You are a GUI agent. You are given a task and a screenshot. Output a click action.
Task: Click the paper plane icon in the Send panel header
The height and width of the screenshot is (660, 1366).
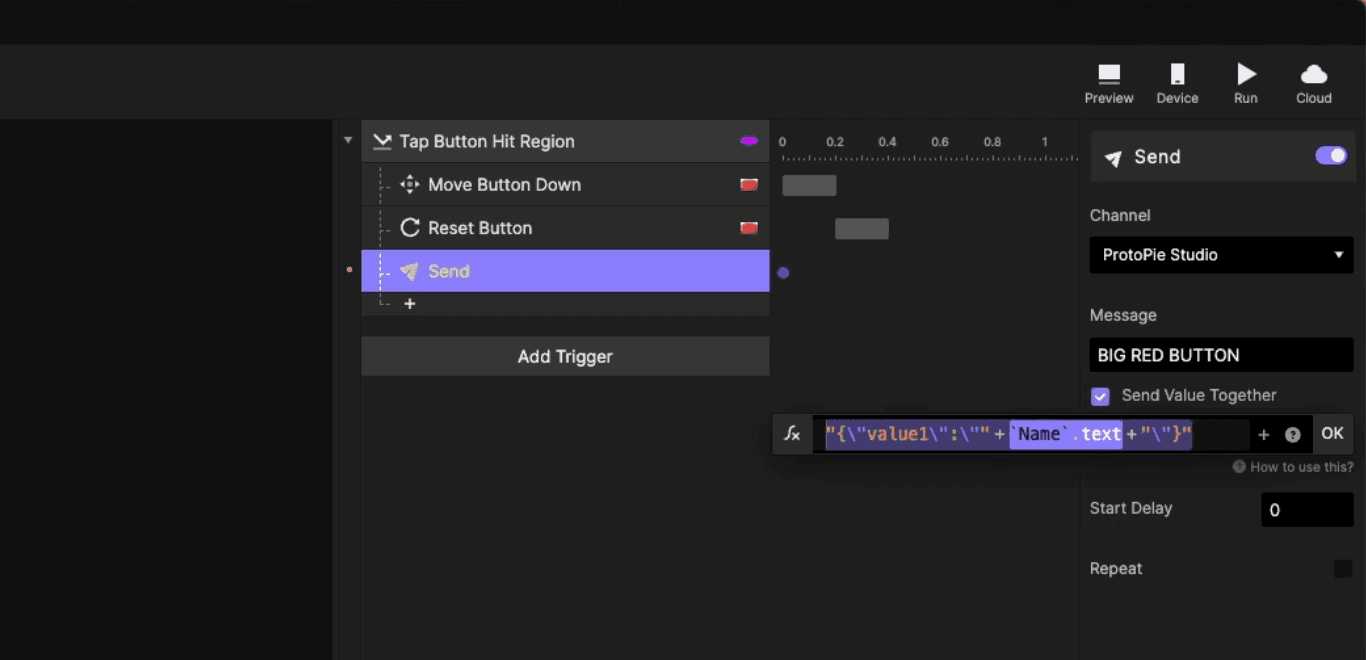[x=1113, y=158]
